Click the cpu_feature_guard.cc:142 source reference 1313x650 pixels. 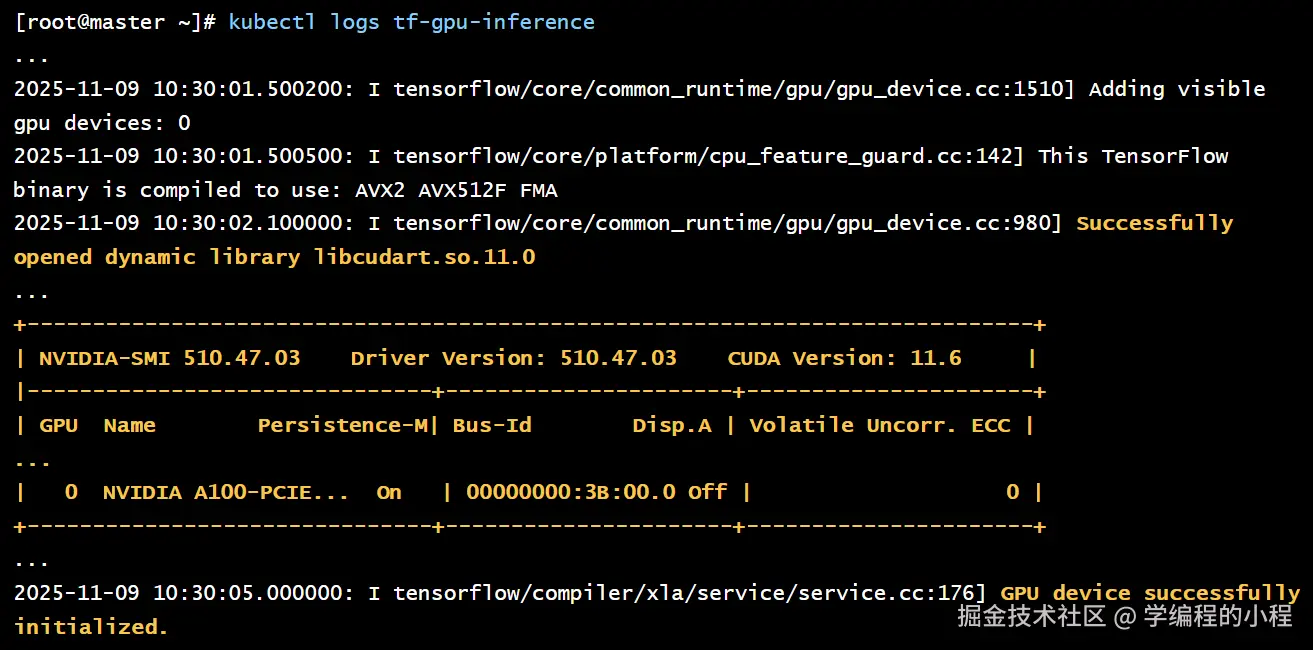pos(910,157)
